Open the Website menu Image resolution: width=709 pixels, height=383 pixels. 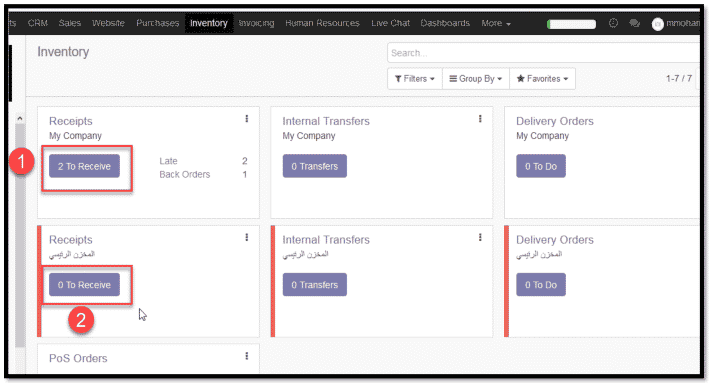coord(108,23)
